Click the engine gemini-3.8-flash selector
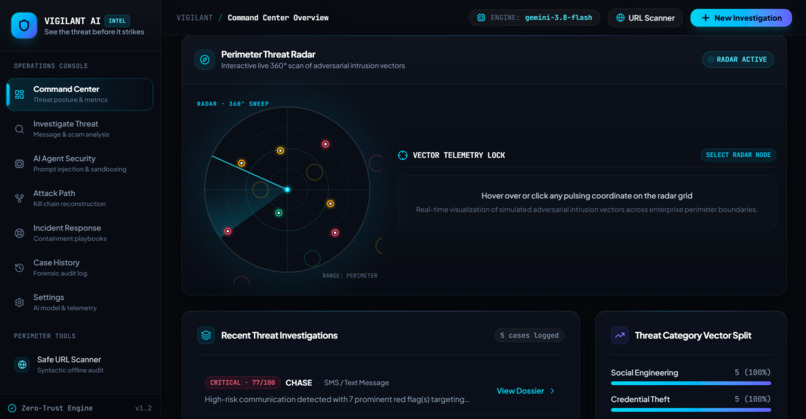The width and height of the screenshot is (806, 419). [x=534, y=17]
